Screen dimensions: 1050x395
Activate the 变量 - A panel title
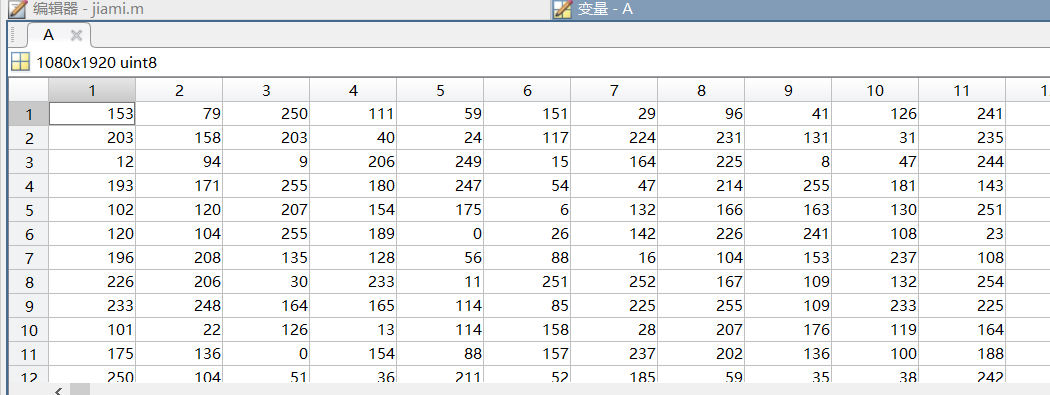coord(605,9)
